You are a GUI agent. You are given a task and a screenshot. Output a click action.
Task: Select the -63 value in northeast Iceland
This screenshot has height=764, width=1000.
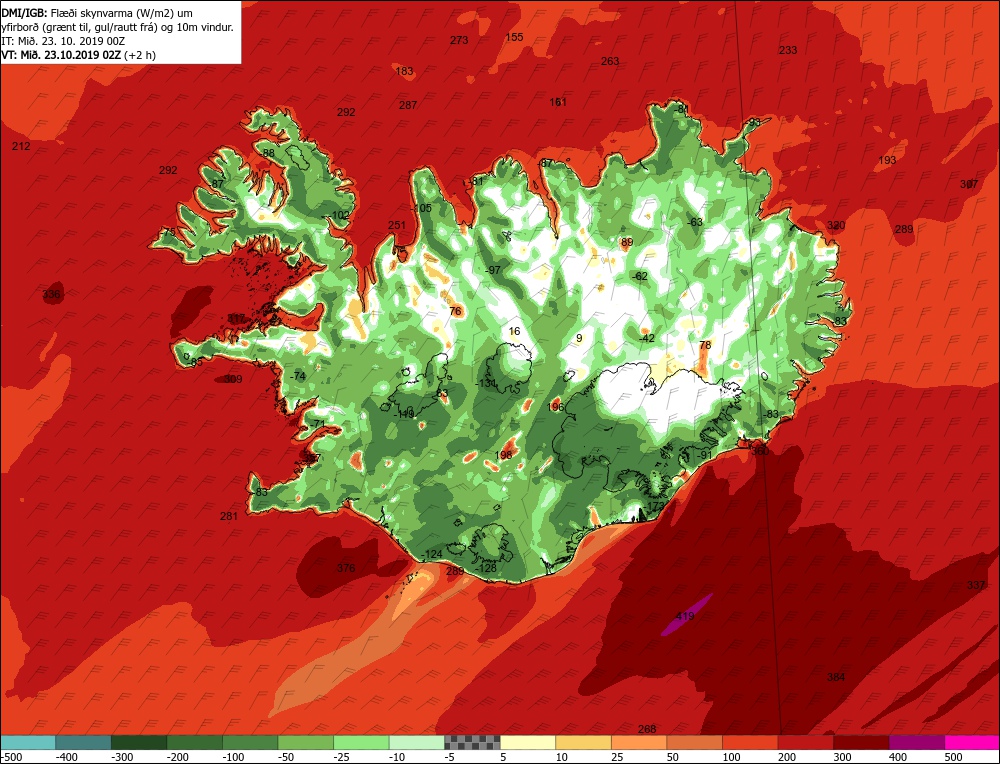pyautogui.click(x=694, y=222)
